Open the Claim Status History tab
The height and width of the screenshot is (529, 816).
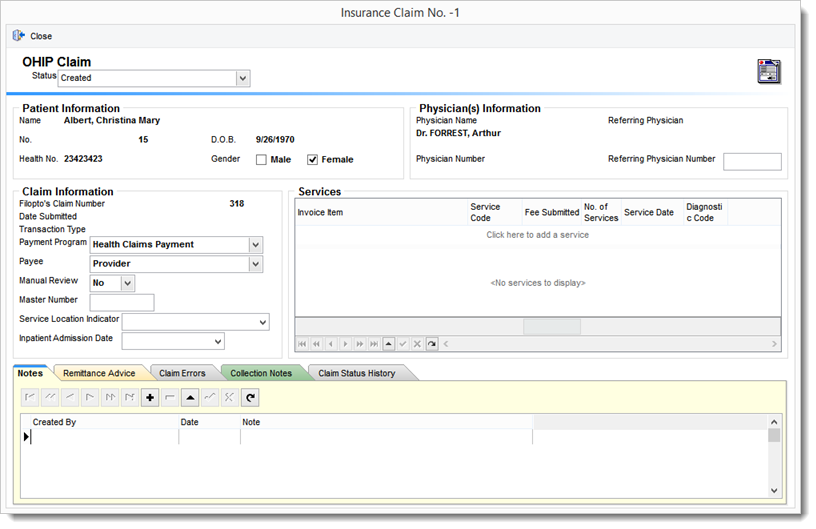click(x=356, y=373)
